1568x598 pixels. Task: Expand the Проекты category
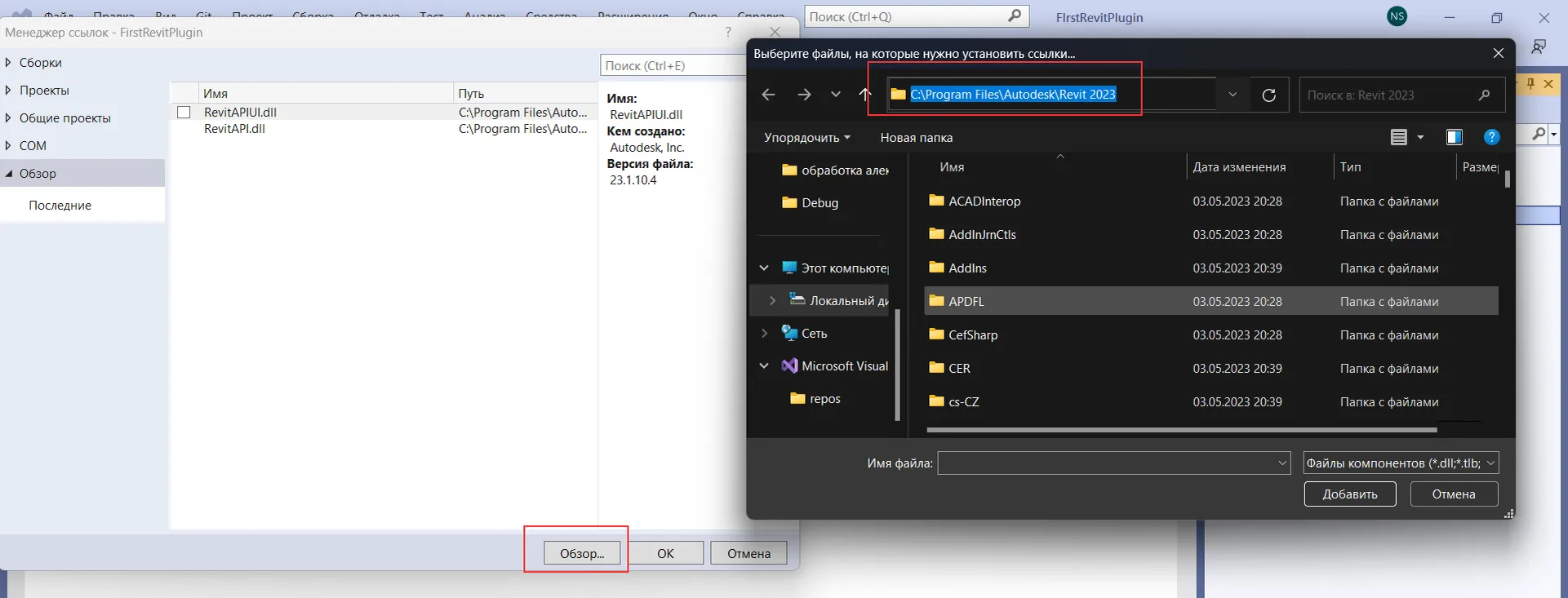(8, 91)
